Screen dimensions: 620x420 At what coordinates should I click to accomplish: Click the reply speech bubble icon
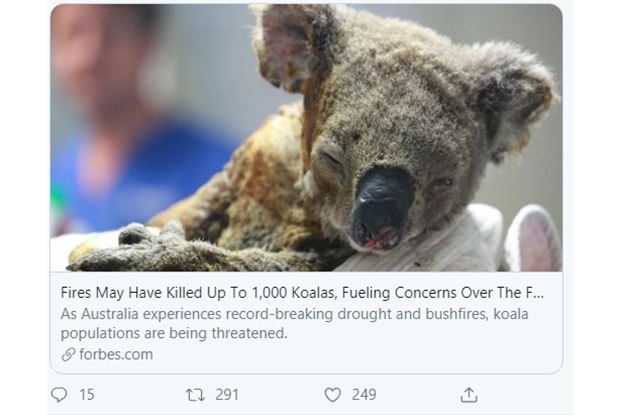(x=58, y=395)
